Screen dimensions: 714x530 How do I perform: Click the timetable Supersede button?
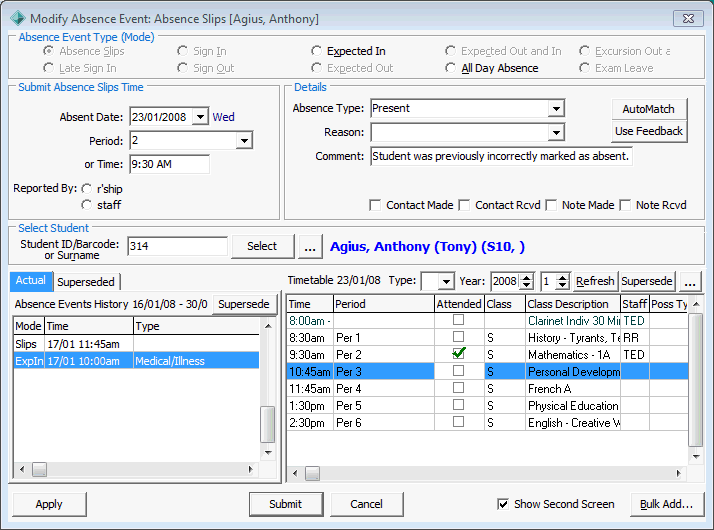click(647, 281)
